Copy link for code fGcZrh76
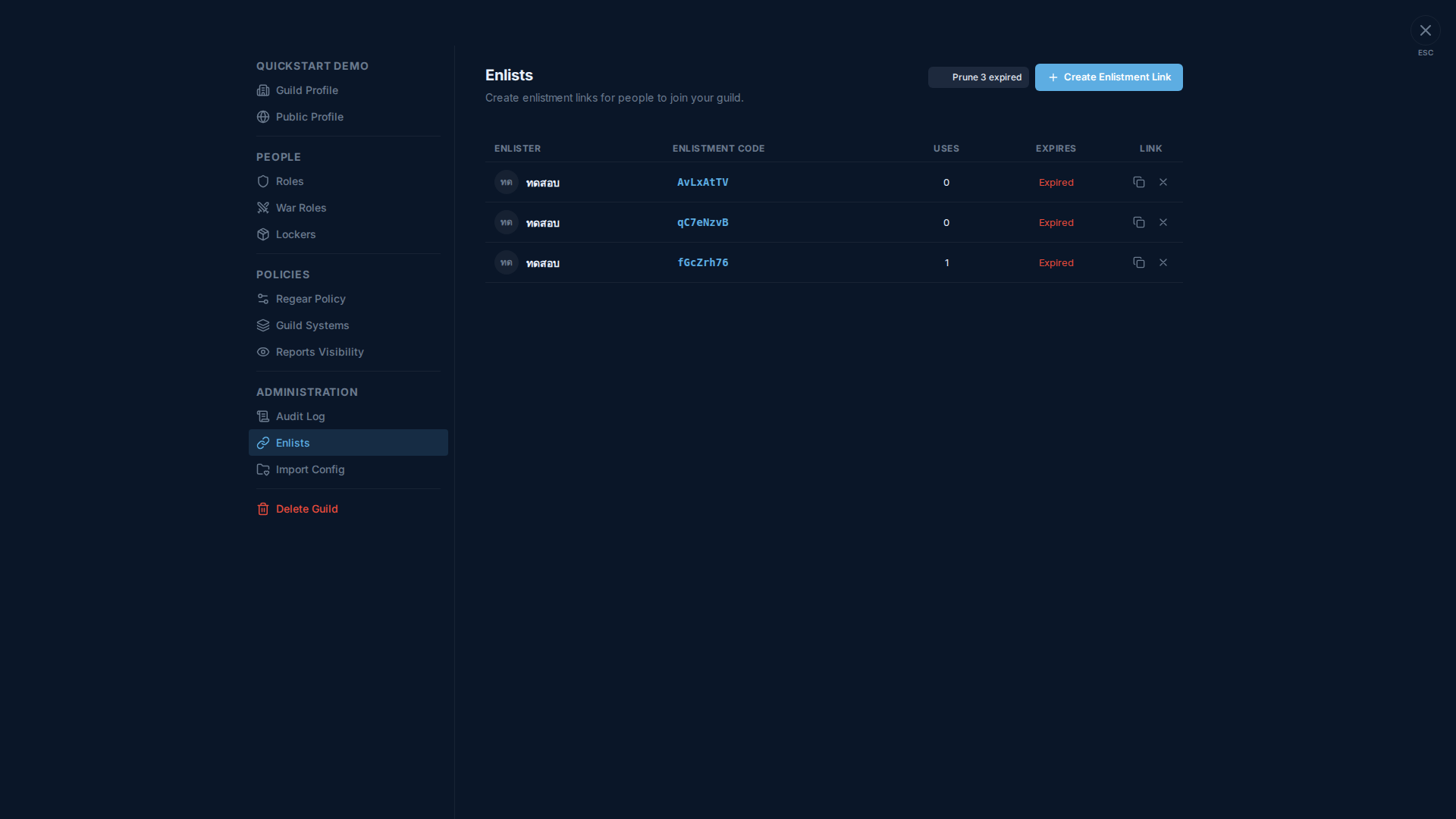The height and width of the screenshot is (819, 1456). [1138, 262]
